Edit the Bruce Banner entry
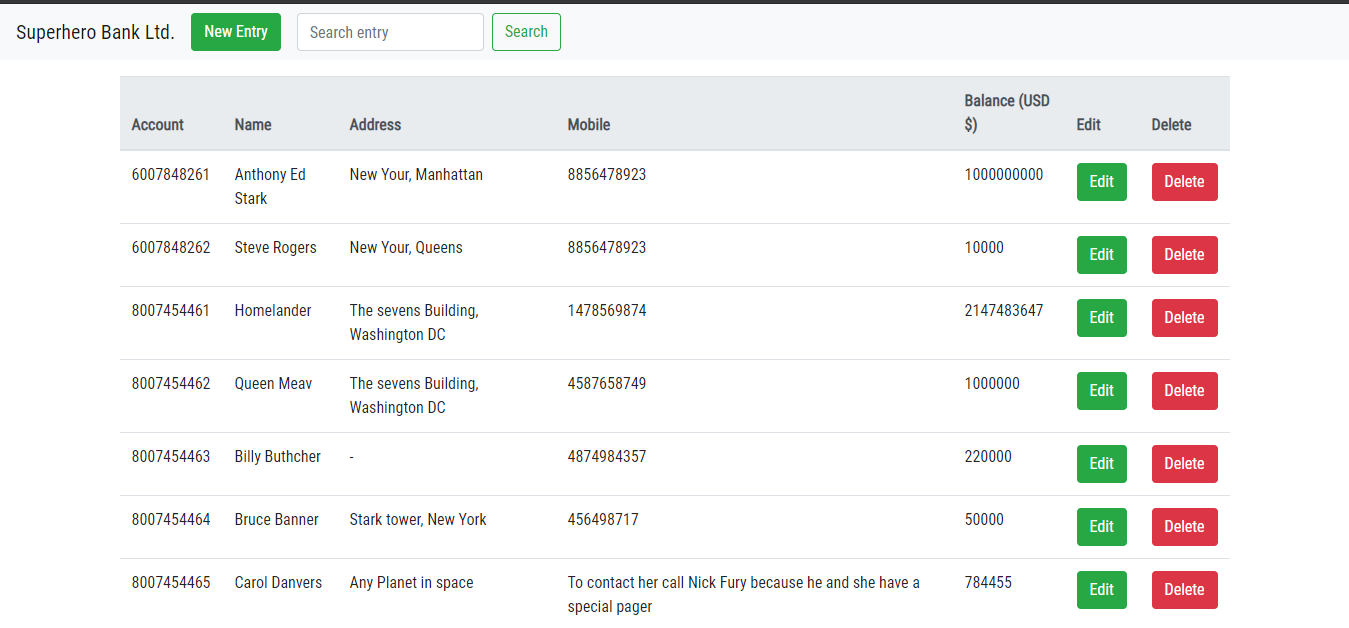 tap(1102, 527)
